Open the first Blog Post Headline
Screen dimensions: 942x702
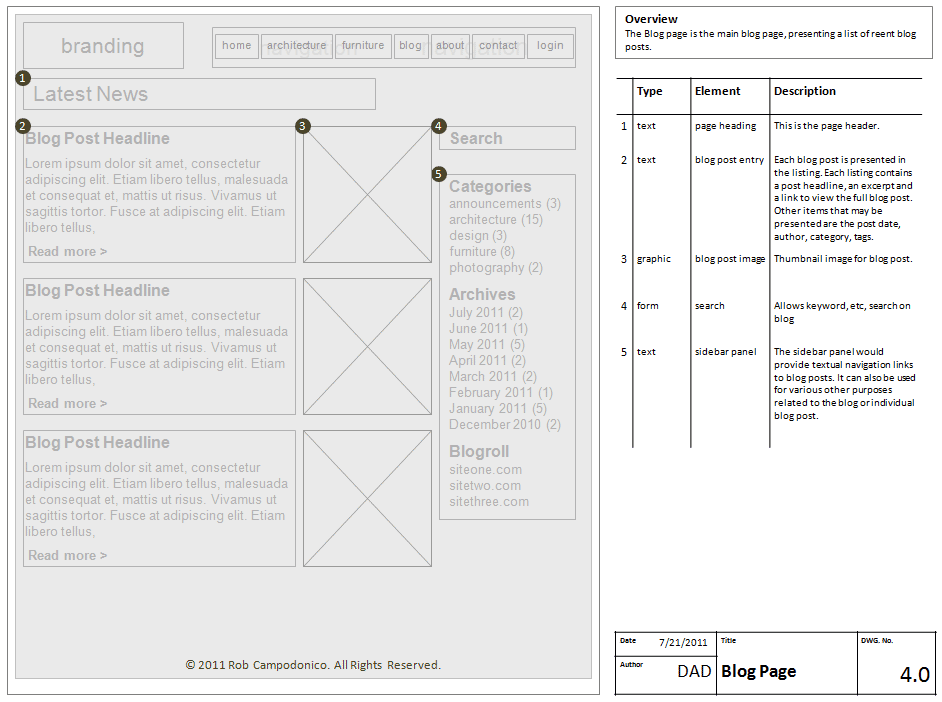coord(97,139)
